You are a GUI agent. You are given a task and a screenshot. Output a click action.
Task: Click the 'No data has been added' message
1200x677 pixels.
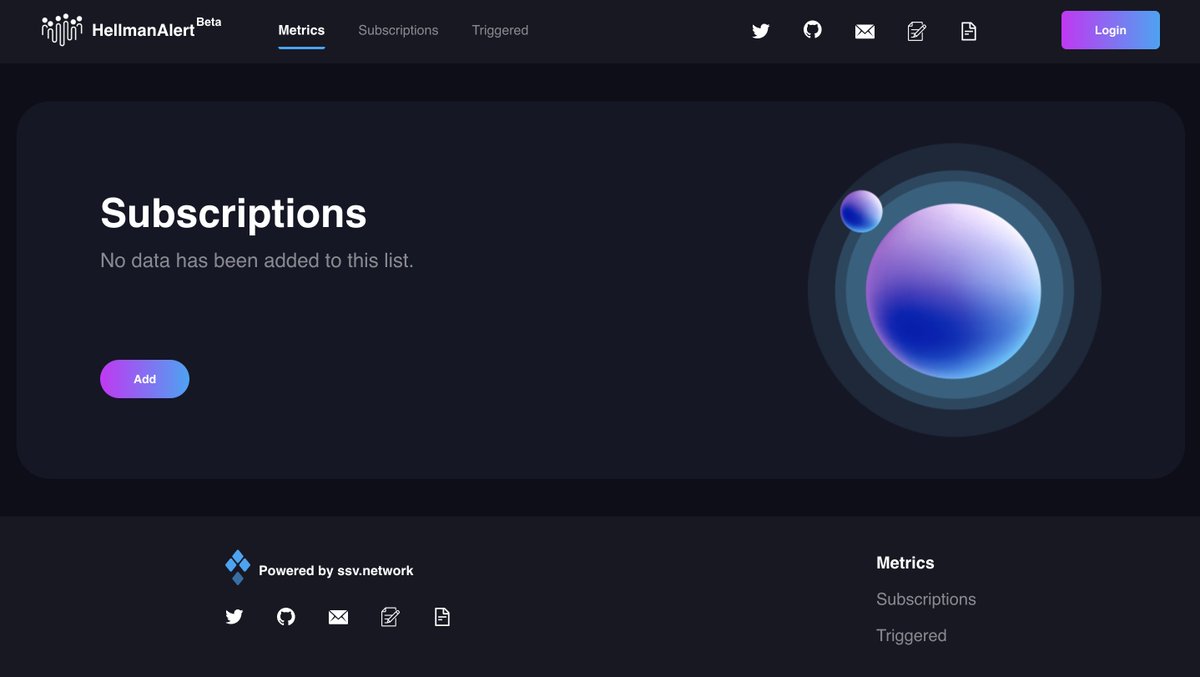257,260
